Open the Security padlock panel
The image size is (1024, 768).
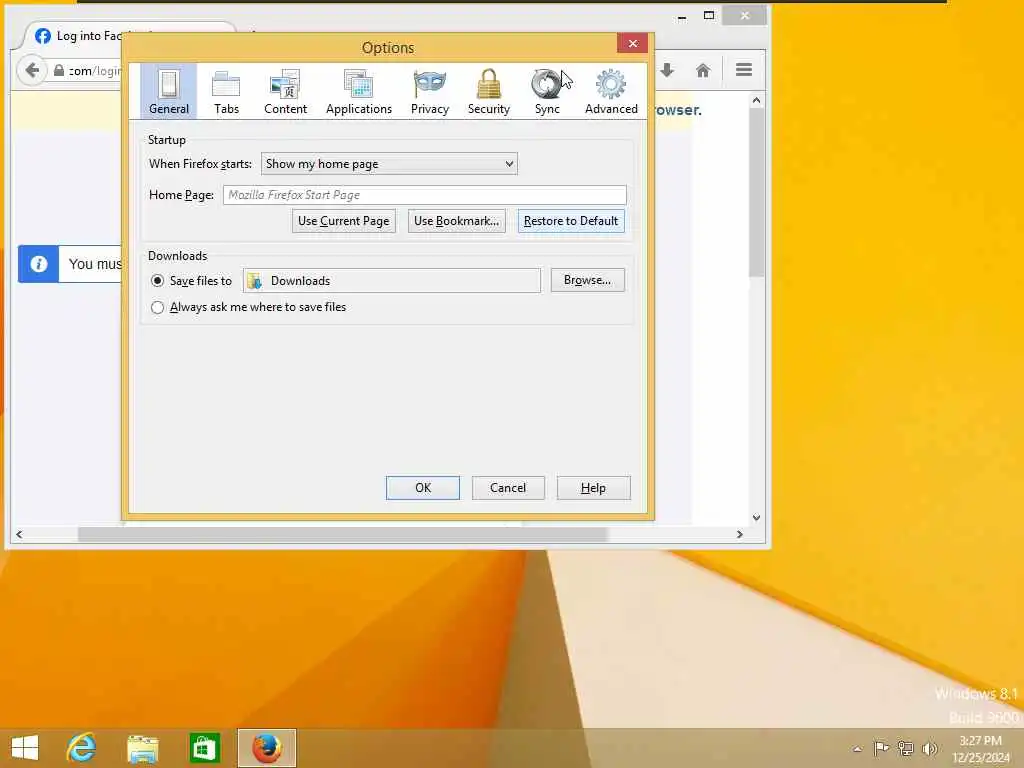[x=488, y=91]
